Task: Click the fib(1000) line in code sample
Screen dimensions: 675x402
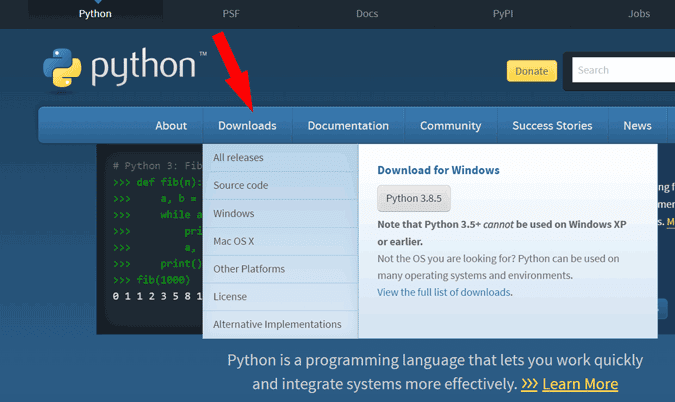Action: (x=152, y=280)
